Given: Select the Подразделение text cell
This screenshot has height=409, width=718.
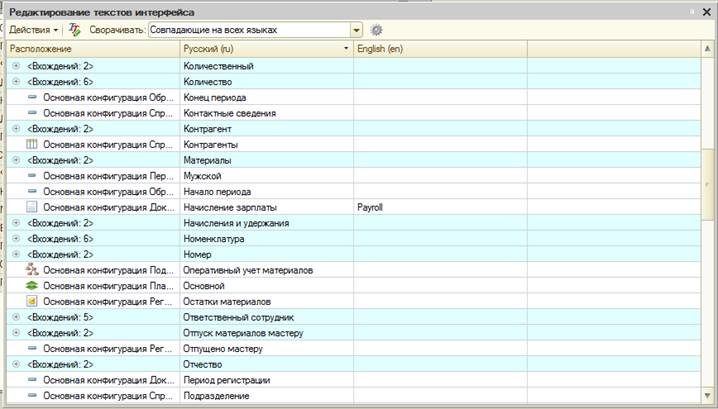Looking at the screenshot, I should [267, 396].
